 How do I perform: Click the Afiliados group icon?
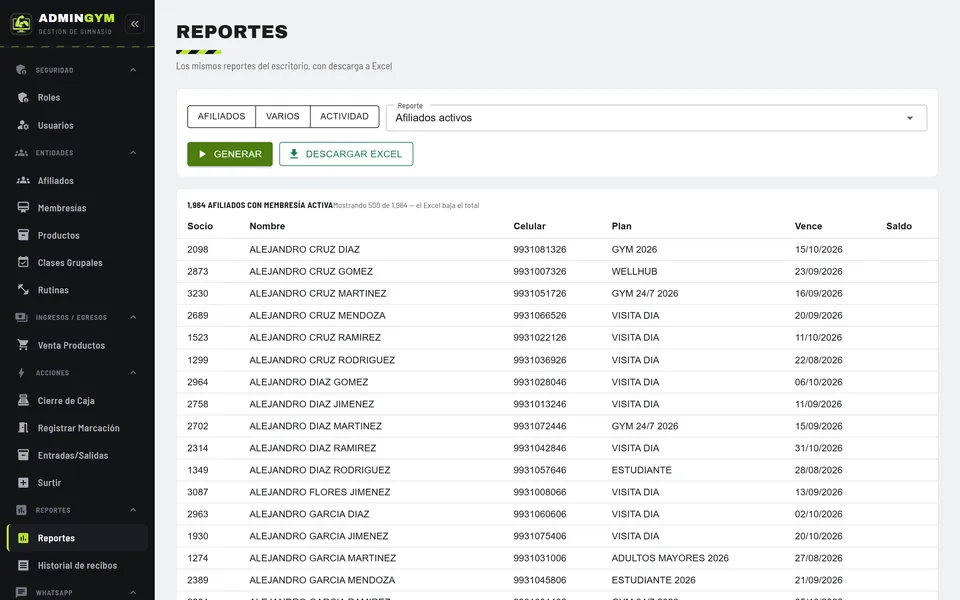(x=23, y=180)
